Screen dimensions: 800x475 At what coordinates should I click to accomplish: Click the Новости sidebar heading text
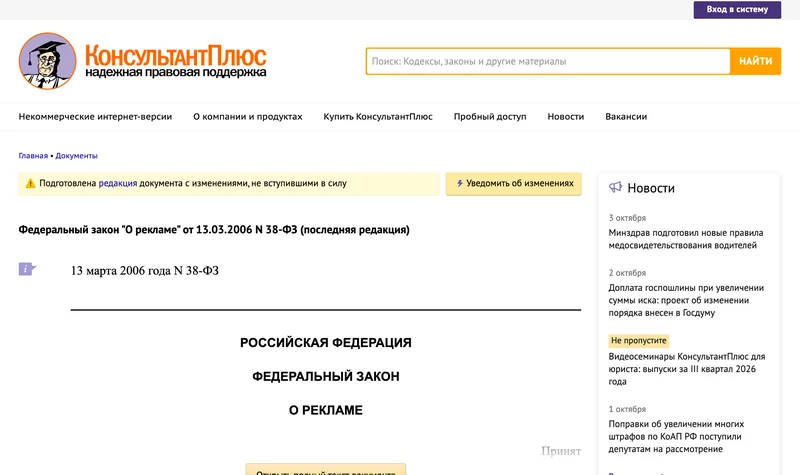point(651,188)
